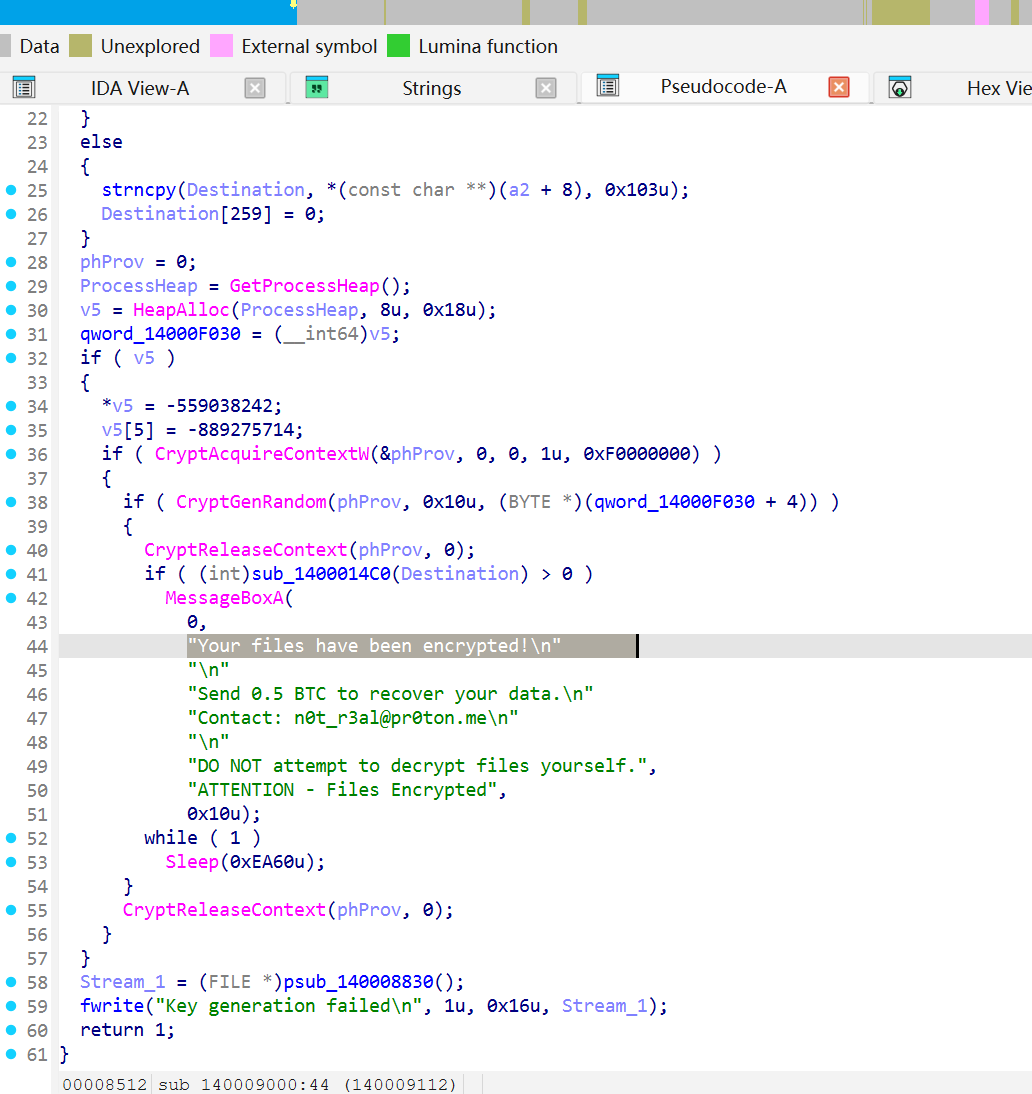Viewport: 1032px width, 1094px height.
Task: Click the fwrite function call
Action: coord(112,1006)
